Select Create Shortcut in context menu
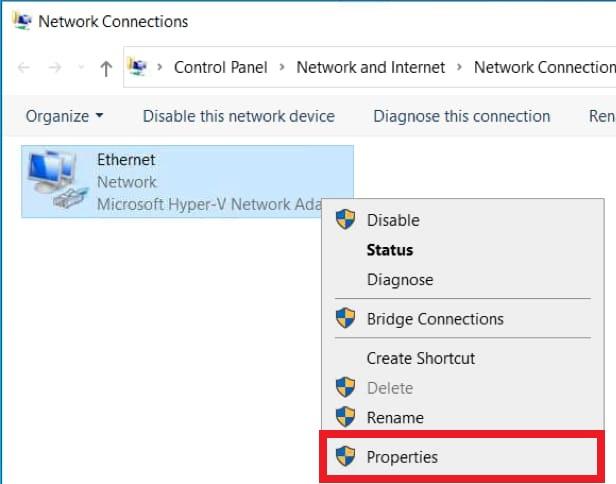The width and height of the screenshot is (616, 484). [x=420, y=358]
